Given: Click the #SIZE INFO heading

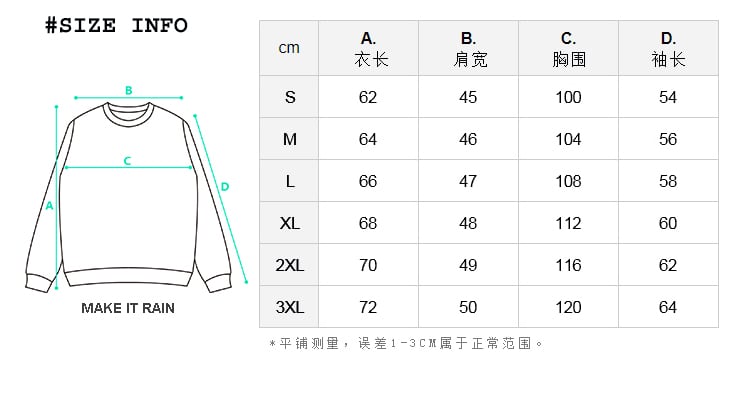Looking at the screenshot, I should pos(117,26).
